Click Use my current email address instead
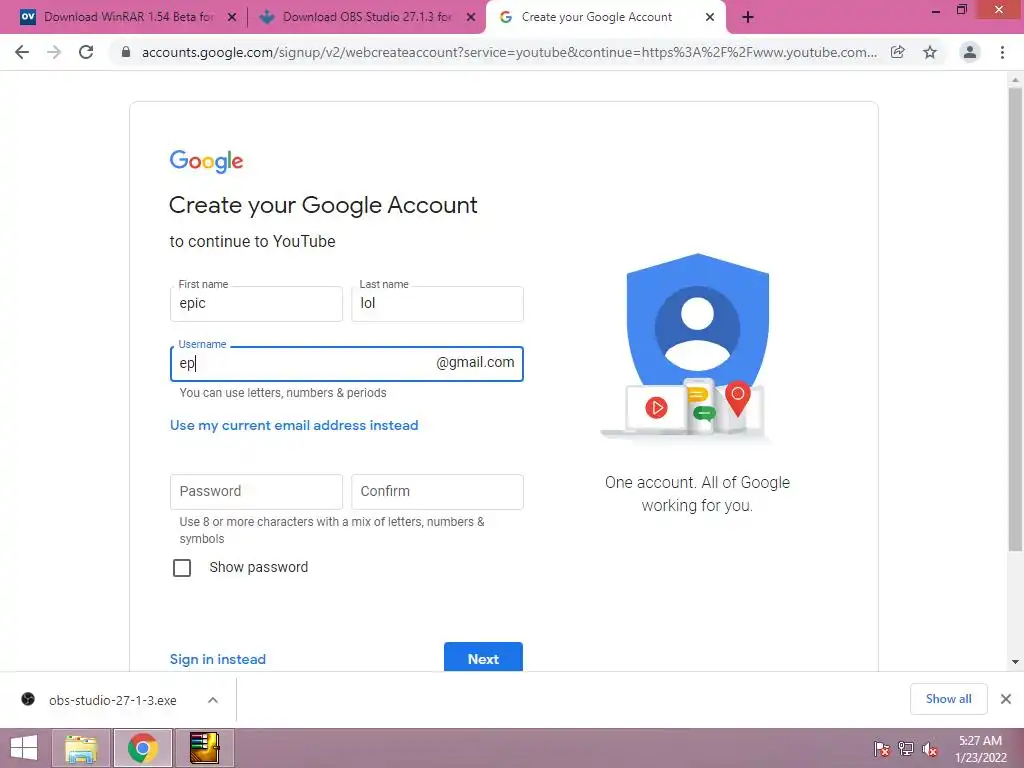The width and height of the screenshot is (1024, 768). 294,425
